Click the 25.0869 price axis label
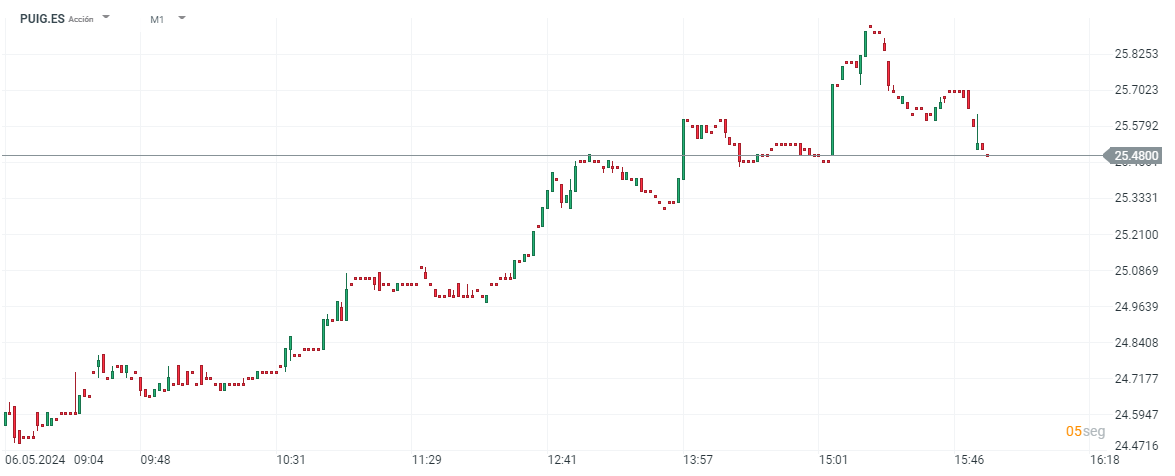1175x476 pixels. tap(1137, 270)
